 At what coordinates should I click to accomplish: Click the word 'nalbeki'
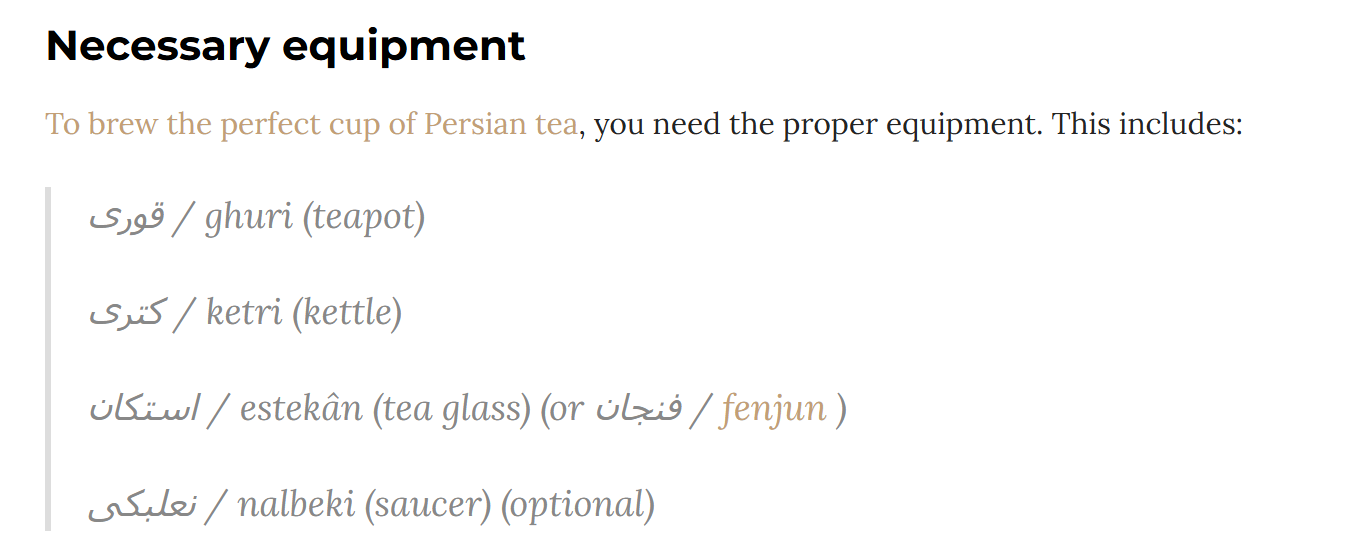click(x=296, y=505)
